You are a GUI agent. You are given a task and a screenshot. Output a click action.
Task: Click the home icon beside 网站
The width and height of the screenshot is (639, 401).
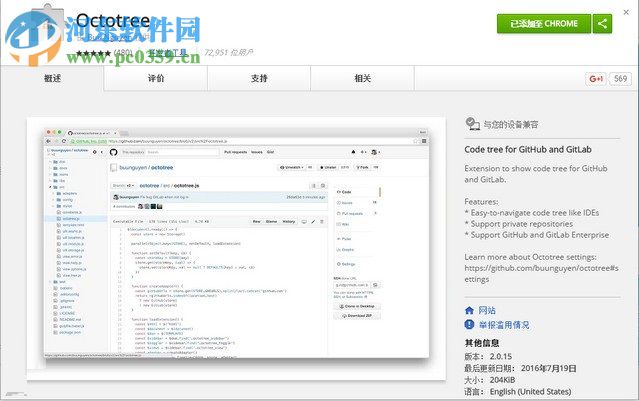point(469,311)
